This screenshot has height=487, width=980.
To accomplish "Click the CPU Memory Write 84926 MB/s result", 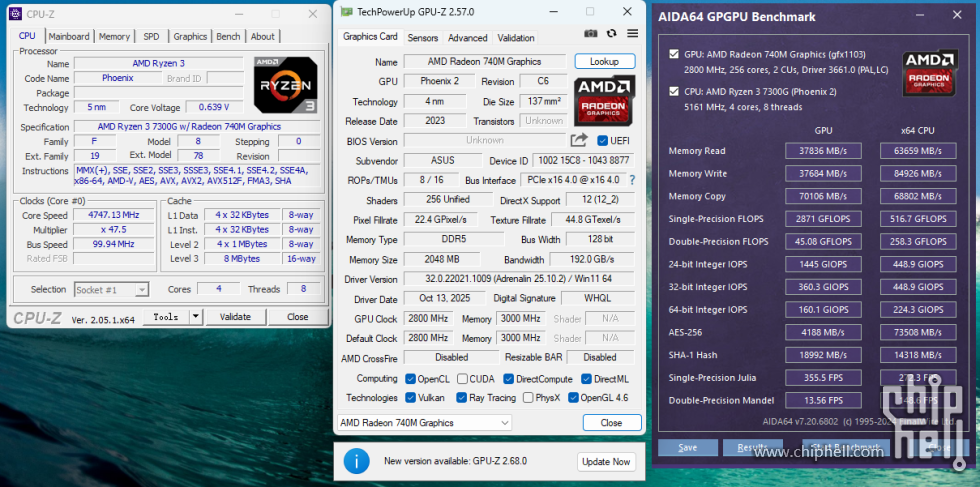I will 918,173.
